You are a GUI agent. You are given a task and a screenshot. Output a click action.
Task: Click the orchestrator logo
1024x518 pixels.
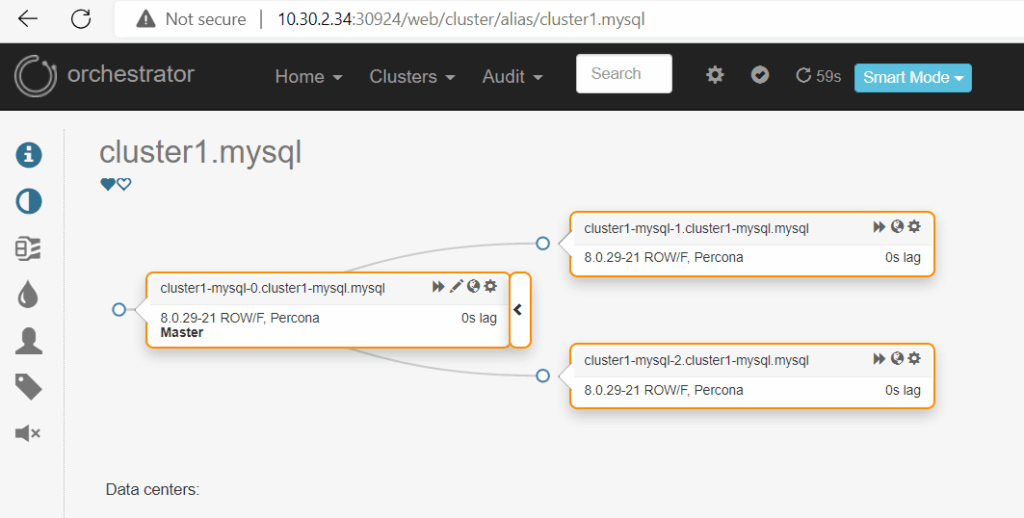pos(35,76)
